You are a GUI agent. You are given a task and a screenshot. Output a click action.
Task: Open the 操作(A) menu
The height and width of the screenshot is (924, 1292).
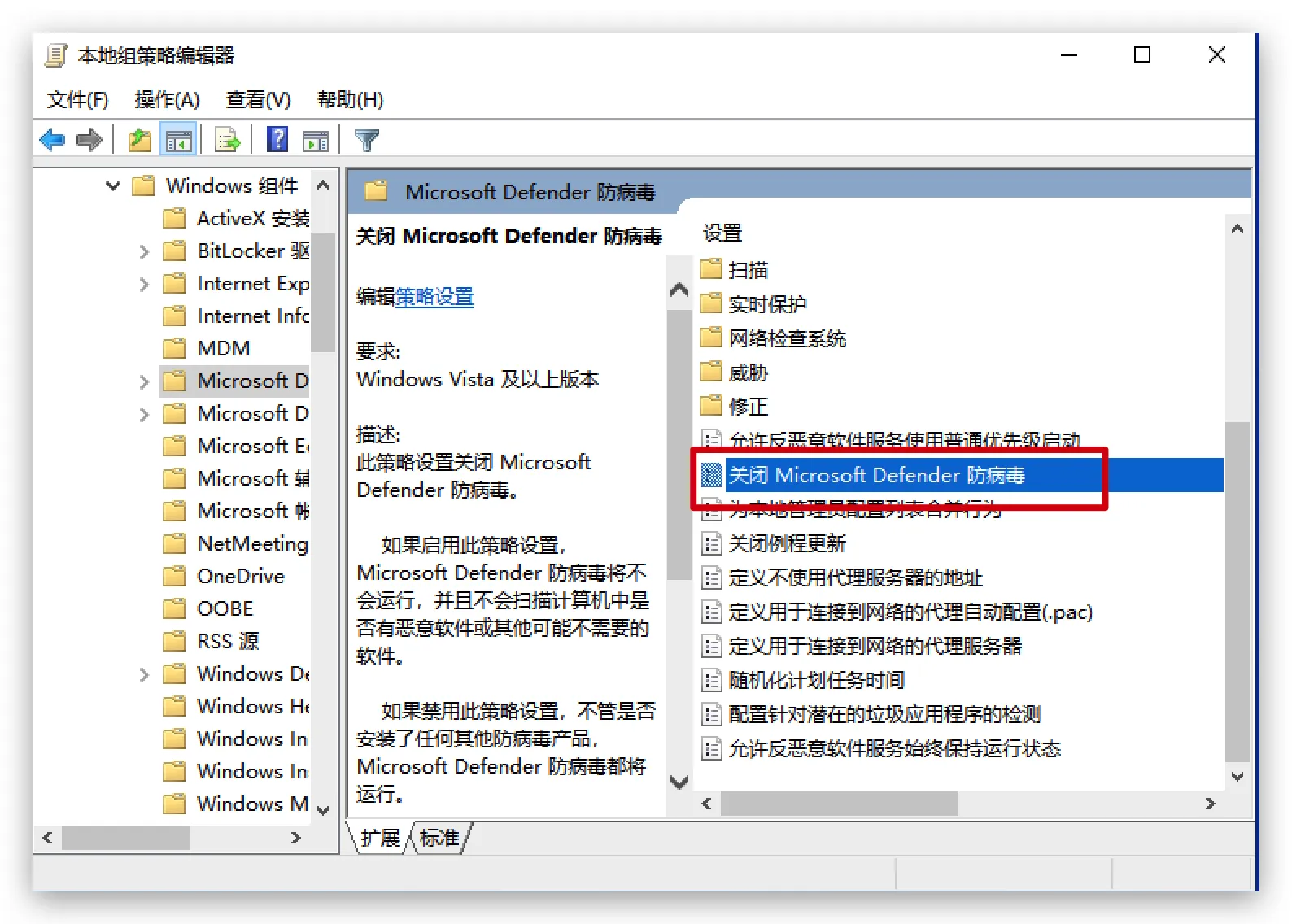[167, 100]
